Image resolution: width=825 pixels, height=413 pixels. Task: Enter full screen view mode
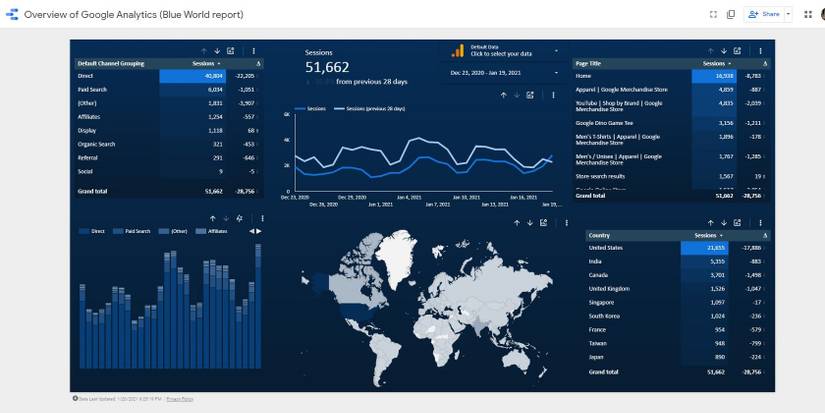tap(713, 14)
